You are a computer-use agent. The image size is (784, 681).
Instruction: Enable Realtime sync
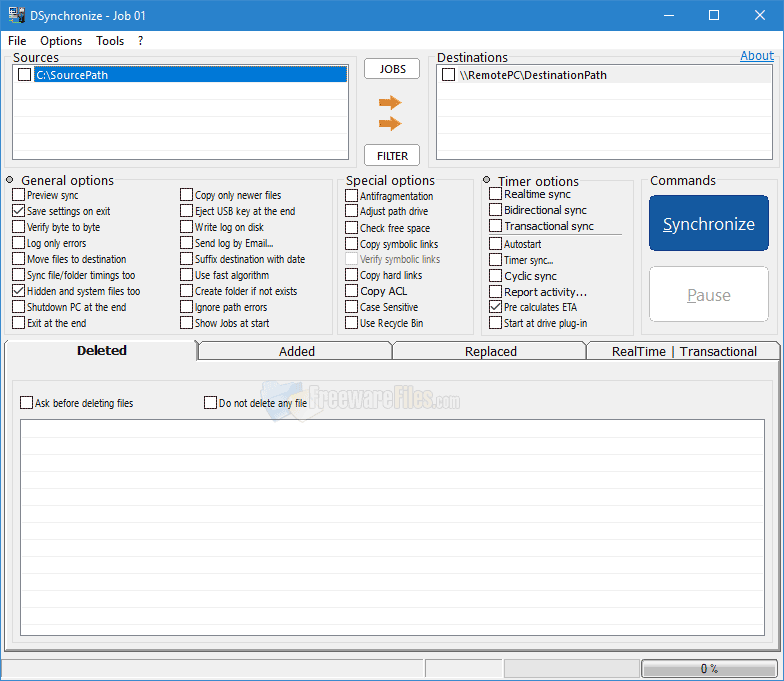pyautogui.click(x=496, y=194)
